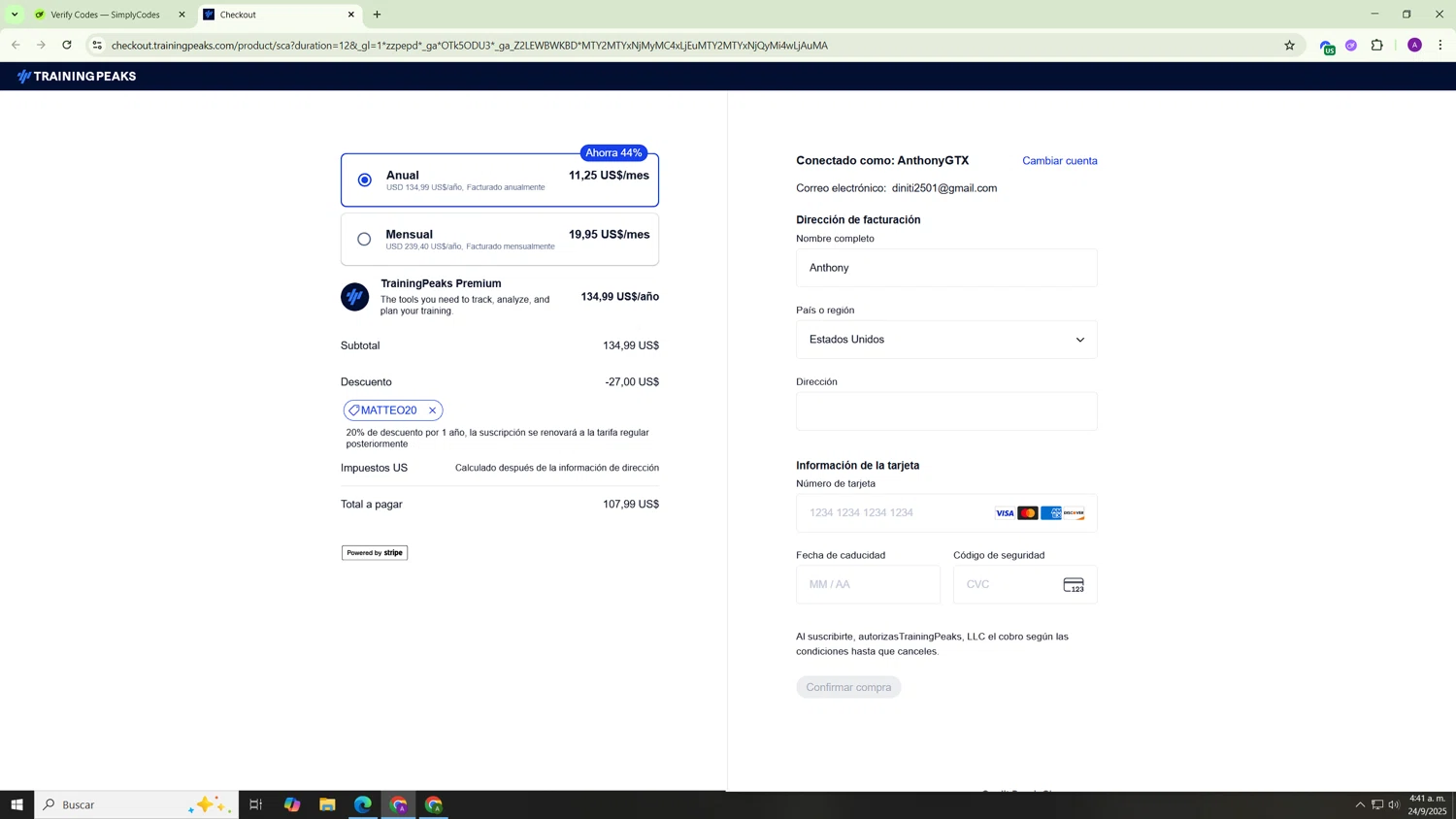Open the rightmost Chrome taskbar icon

434,804
